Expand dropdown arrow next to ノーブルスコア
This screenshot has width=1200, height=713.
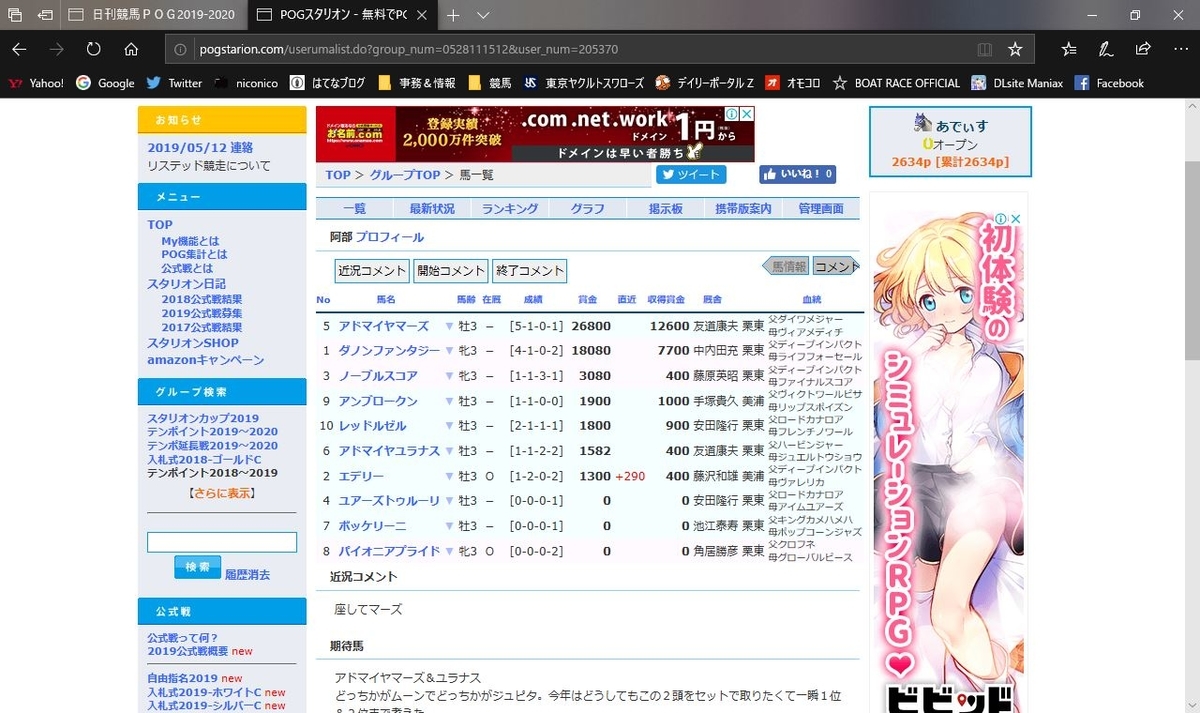[449, 376]
